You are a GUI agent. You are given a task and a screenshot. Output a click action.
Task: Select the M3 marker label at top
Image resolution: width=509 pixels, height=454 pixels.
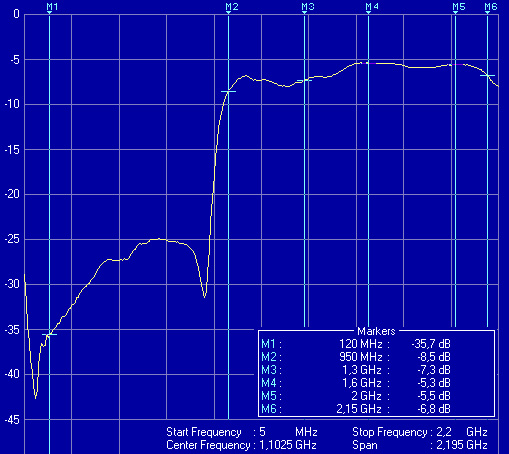click(308, 7)
